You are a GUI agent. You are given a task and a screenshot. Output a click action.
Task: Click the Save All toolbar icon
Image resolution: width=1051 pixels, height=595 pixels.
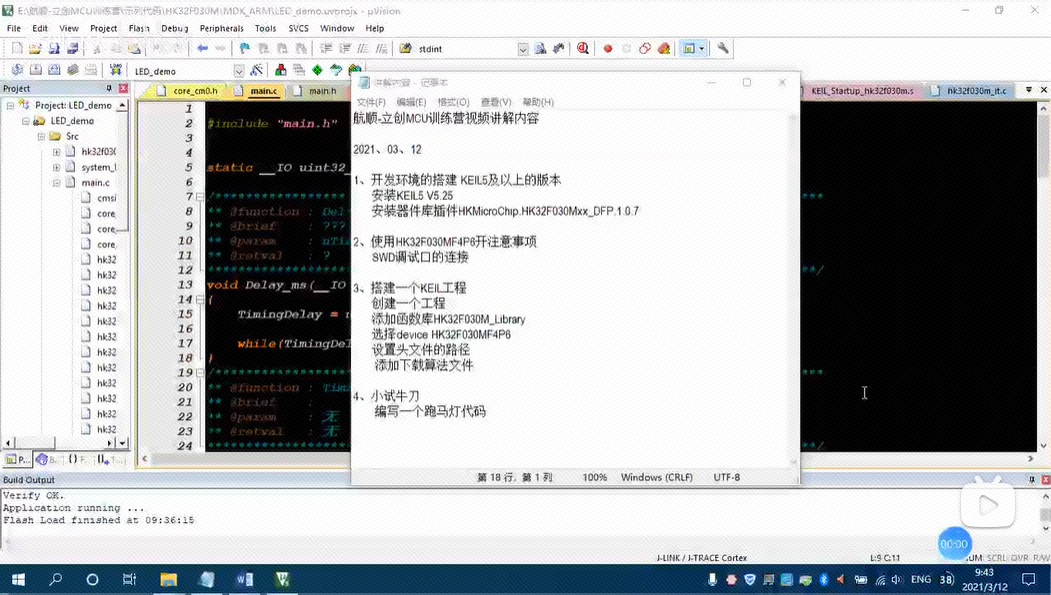72,48
